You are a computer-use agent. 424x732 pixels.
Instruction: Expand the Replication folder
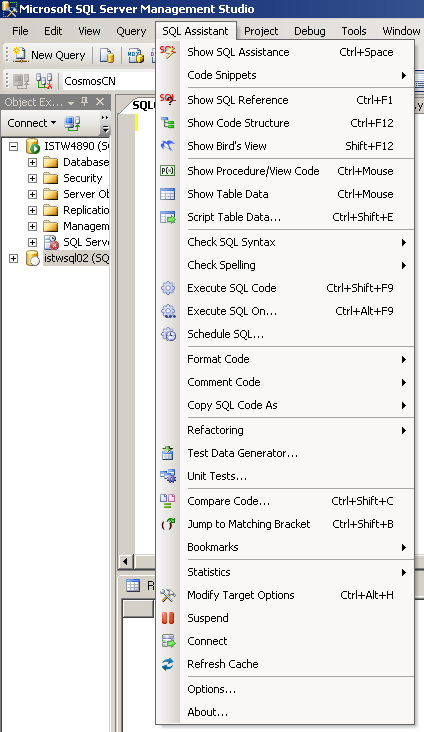pos(32,211)
